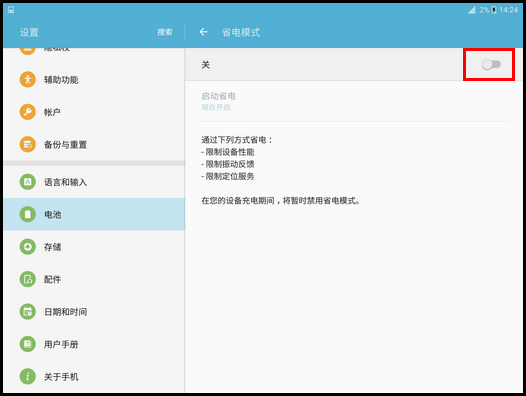
Task: Open the 搜索 search button
Action: pyautogui.click(x=165, y=32)
